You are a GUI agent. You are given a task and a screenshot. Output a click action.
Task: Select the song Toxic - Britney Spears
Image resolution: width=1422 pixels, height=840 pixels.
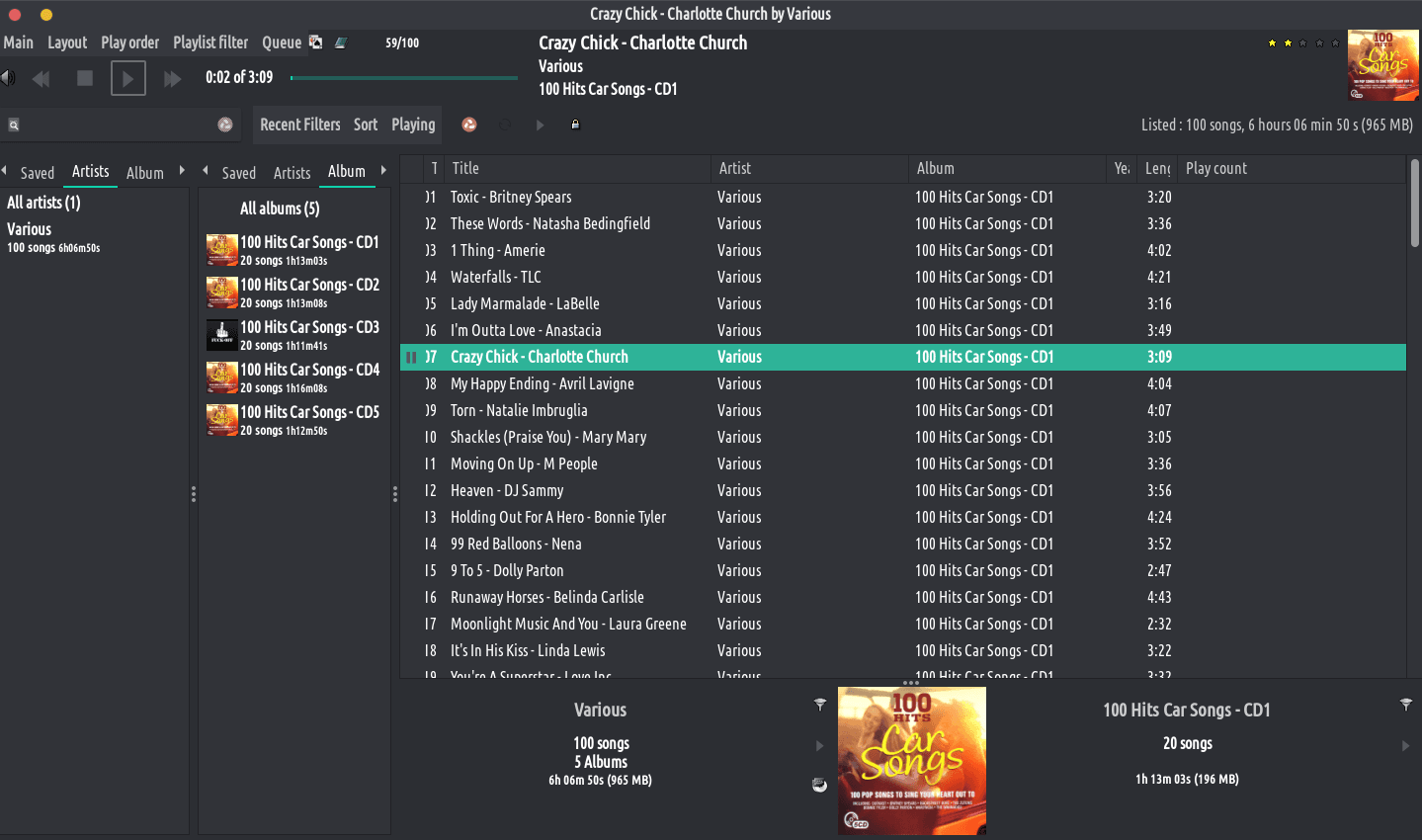(x=902, y=197)
